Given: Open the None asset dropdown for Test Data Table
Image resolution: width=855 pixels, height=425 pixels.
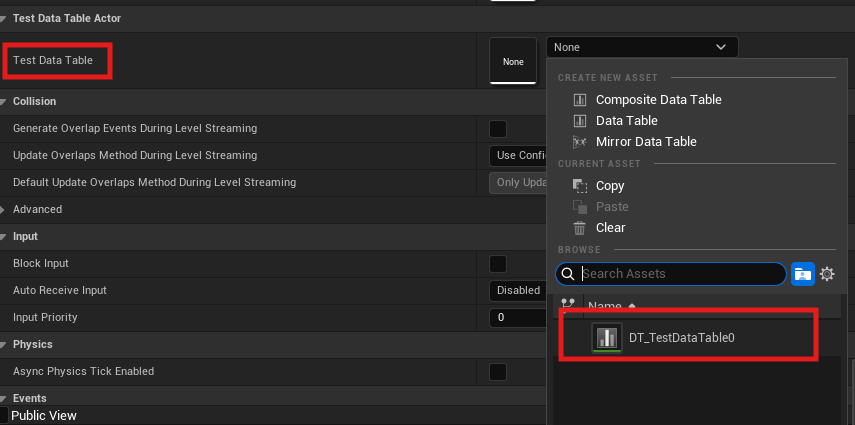Looking at the screenshot, I should (642, 47).
